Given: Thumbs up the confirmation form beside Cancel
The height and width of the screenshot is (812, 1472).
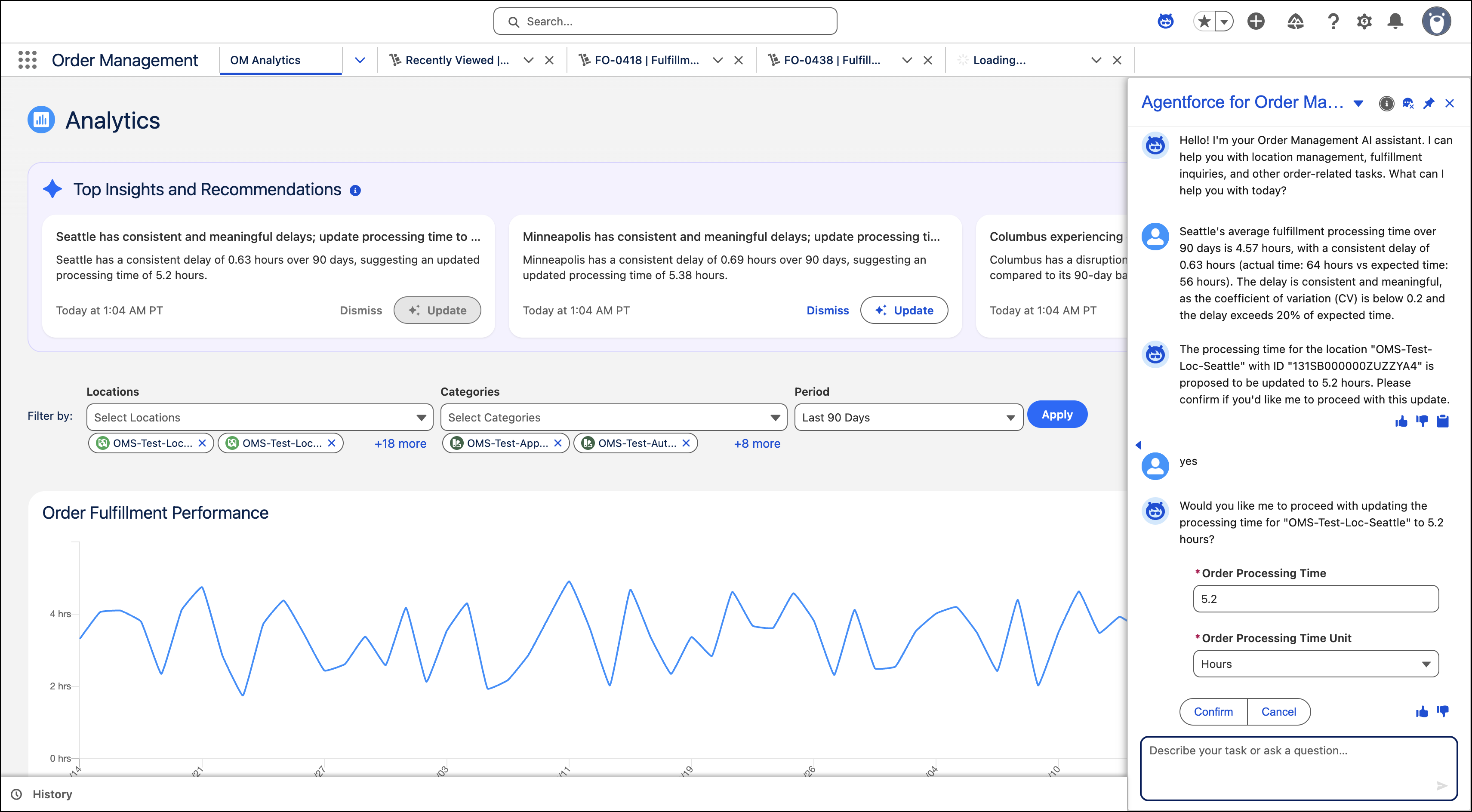Looking at the screenshot, I should pyautogui.click(x=1422, y=711).
